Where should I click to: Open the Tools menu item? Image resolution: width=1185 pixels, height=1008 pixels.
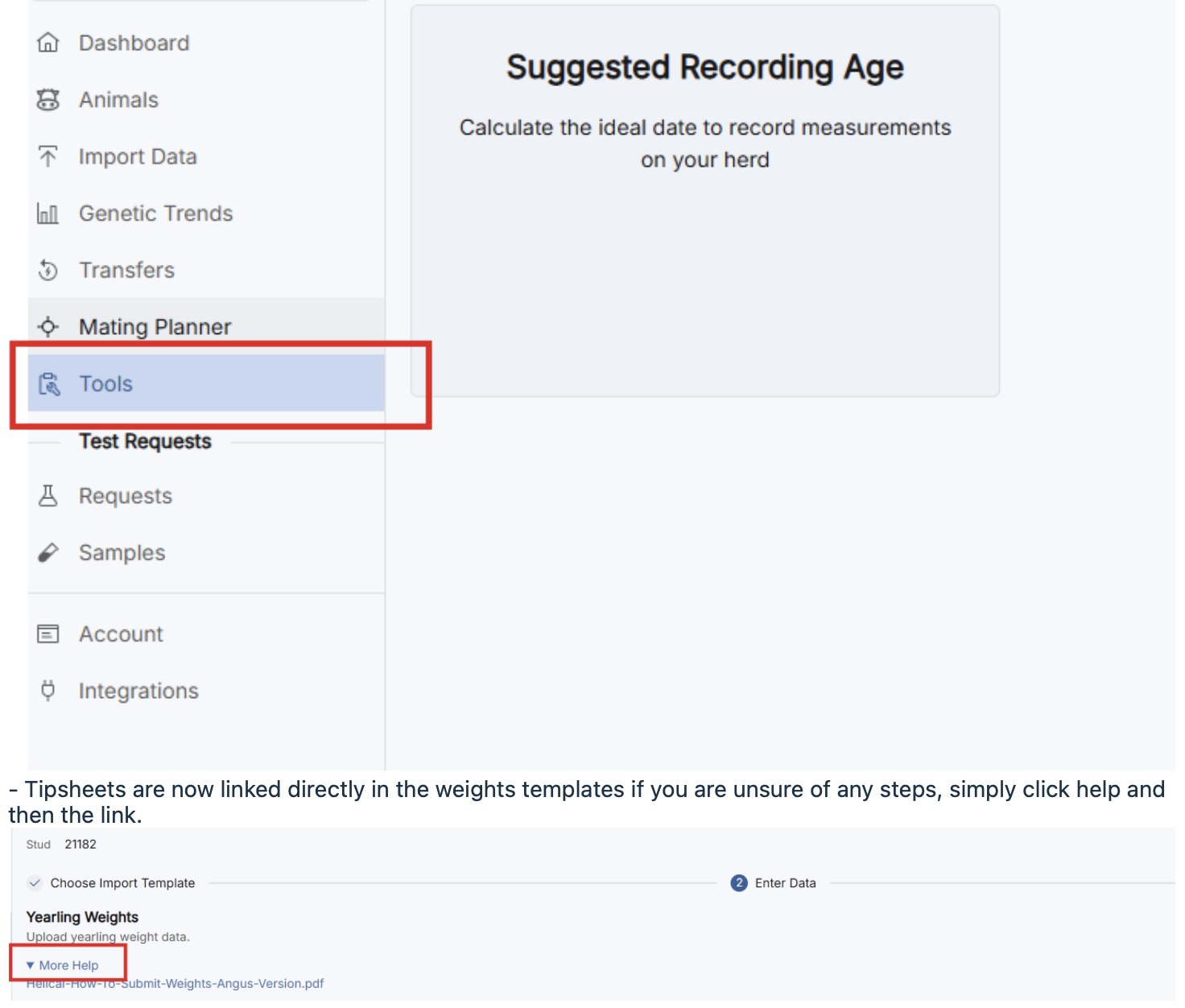point(106,384)
